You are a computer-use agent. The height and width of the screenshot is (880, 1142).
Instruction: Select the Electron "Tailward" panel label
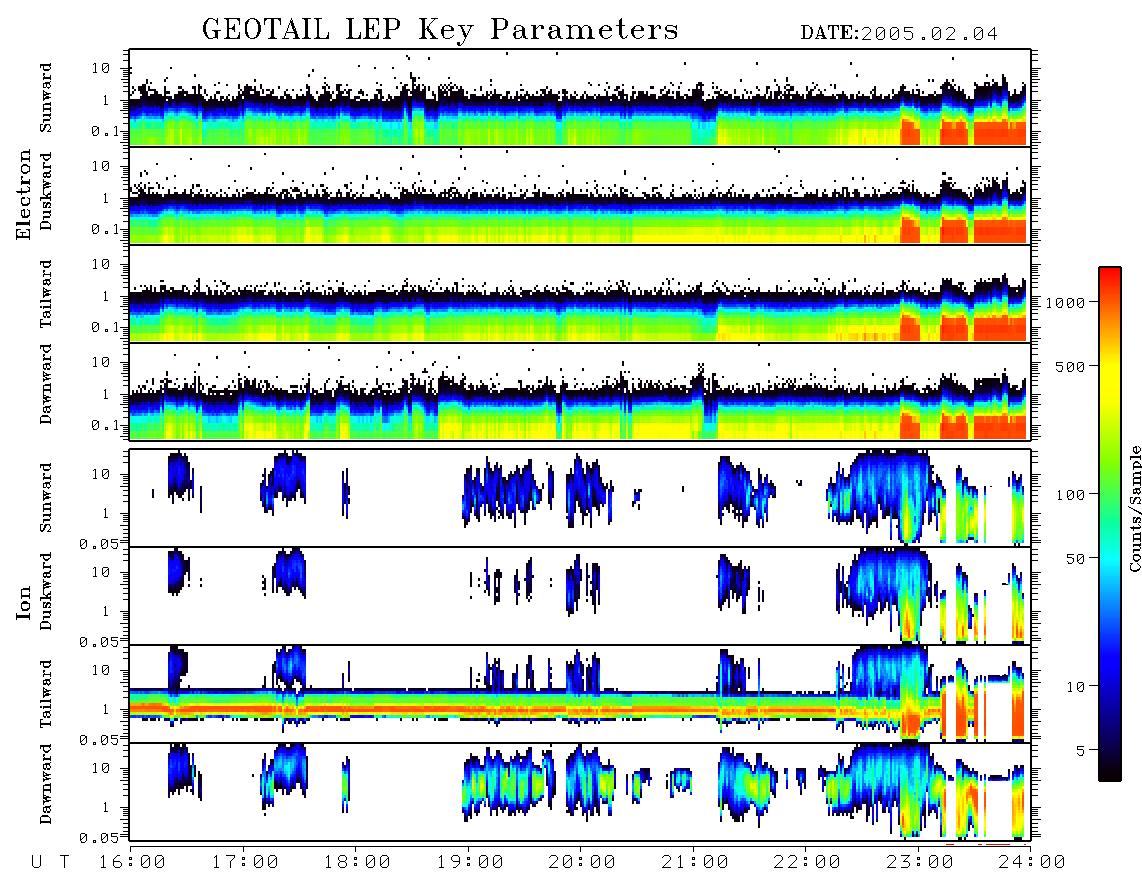pos(46,294)
